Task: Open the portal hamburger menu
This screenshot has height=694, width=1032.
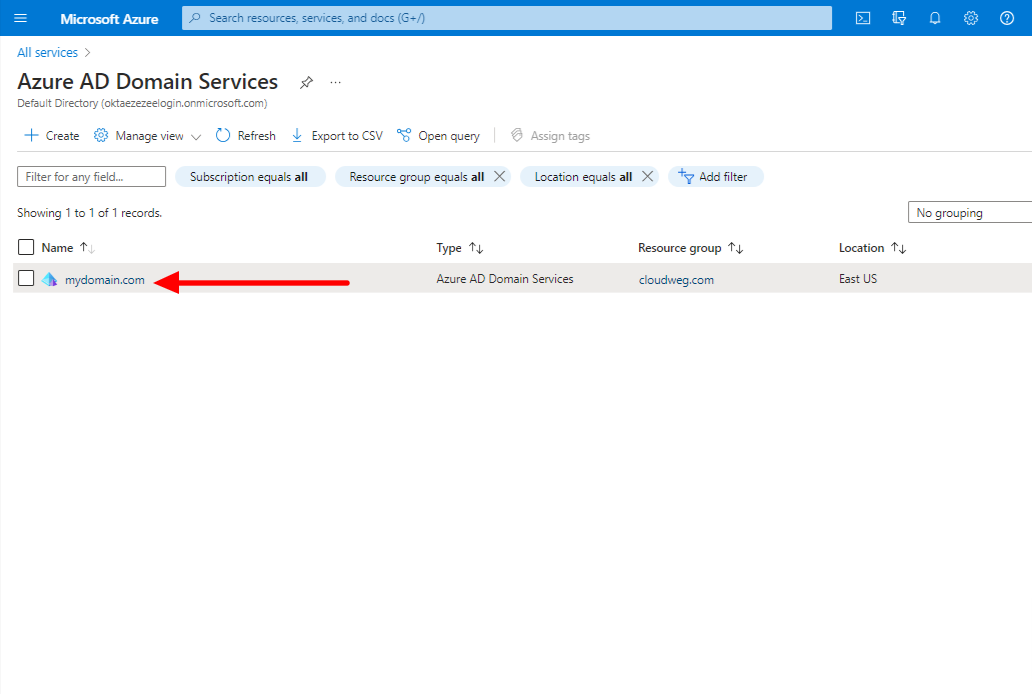Action: 20,18
